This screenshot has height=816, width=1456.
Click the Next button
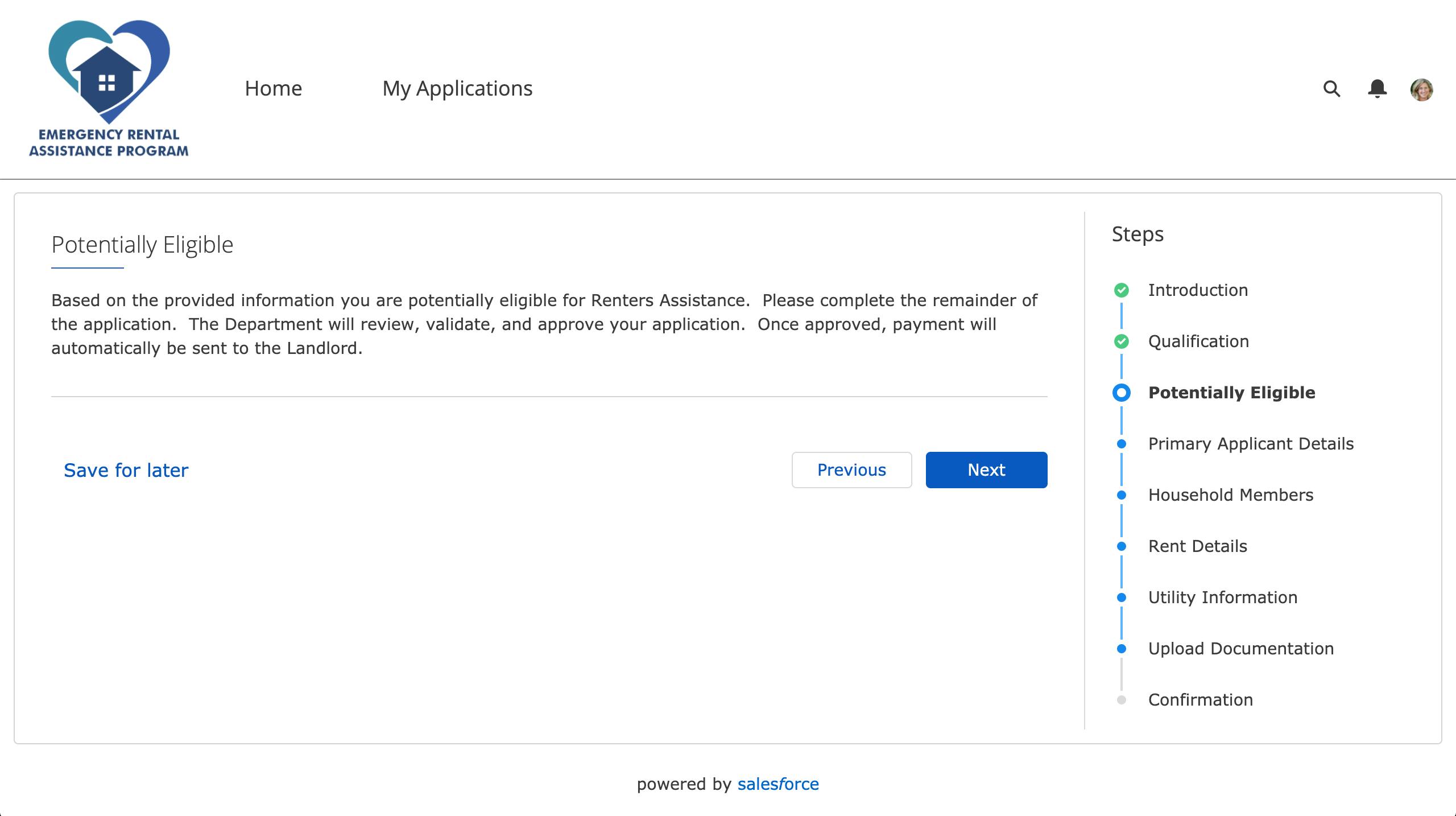coord(986,470)
